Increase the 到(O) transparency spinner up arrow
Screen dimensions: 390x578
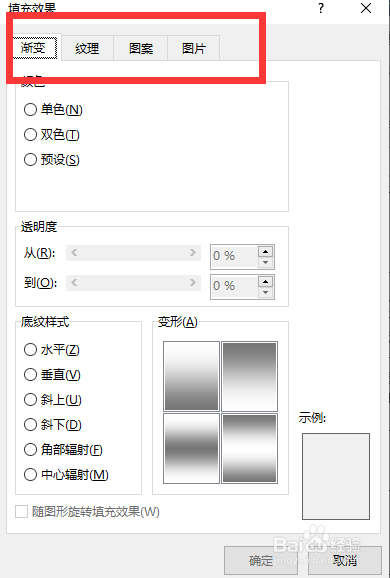coord(265,282)
